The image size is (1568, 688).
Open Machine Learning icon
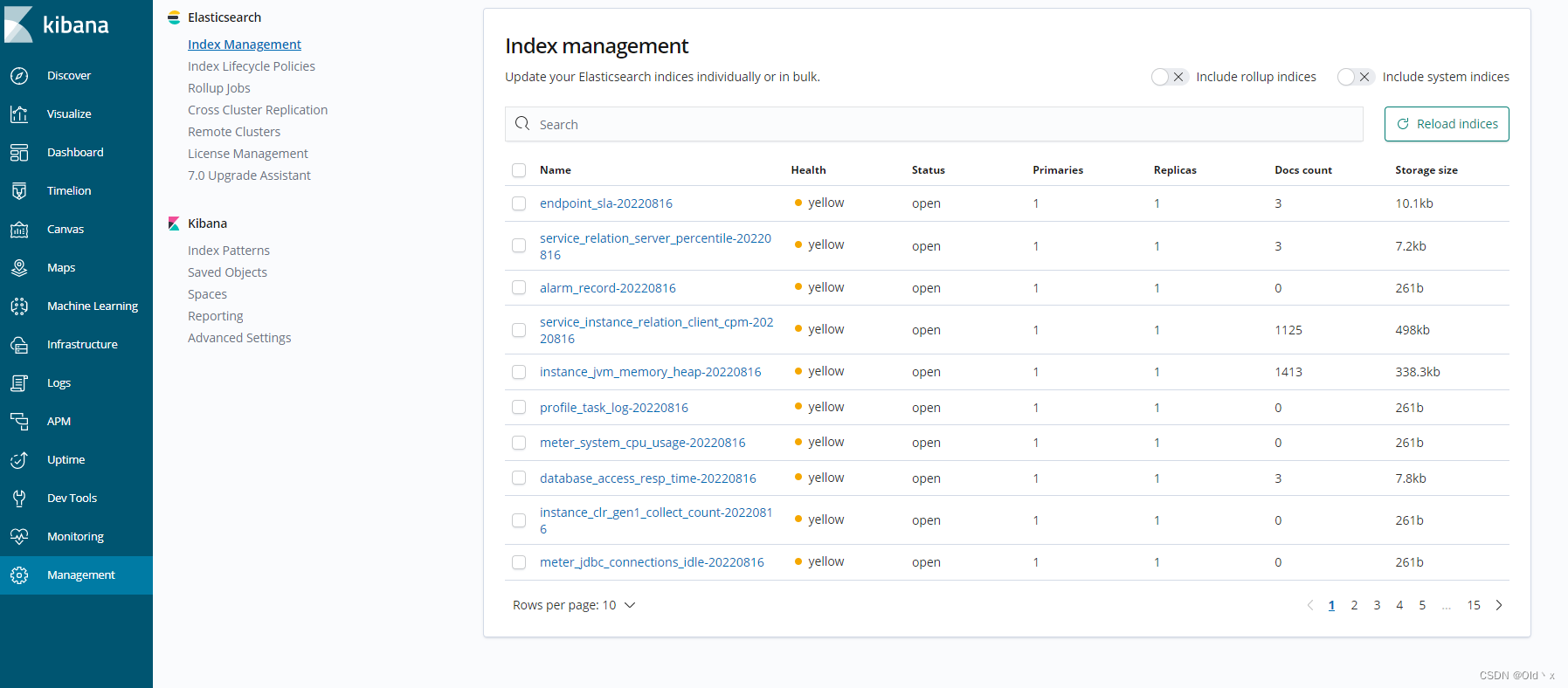19,306
